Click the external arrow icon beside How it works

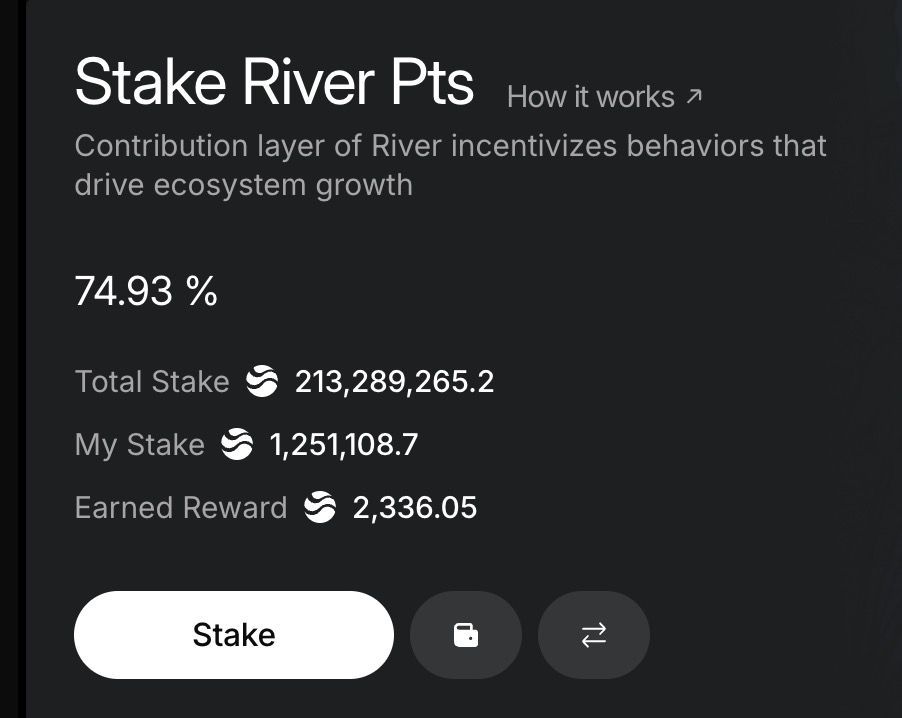pos(695,96)
